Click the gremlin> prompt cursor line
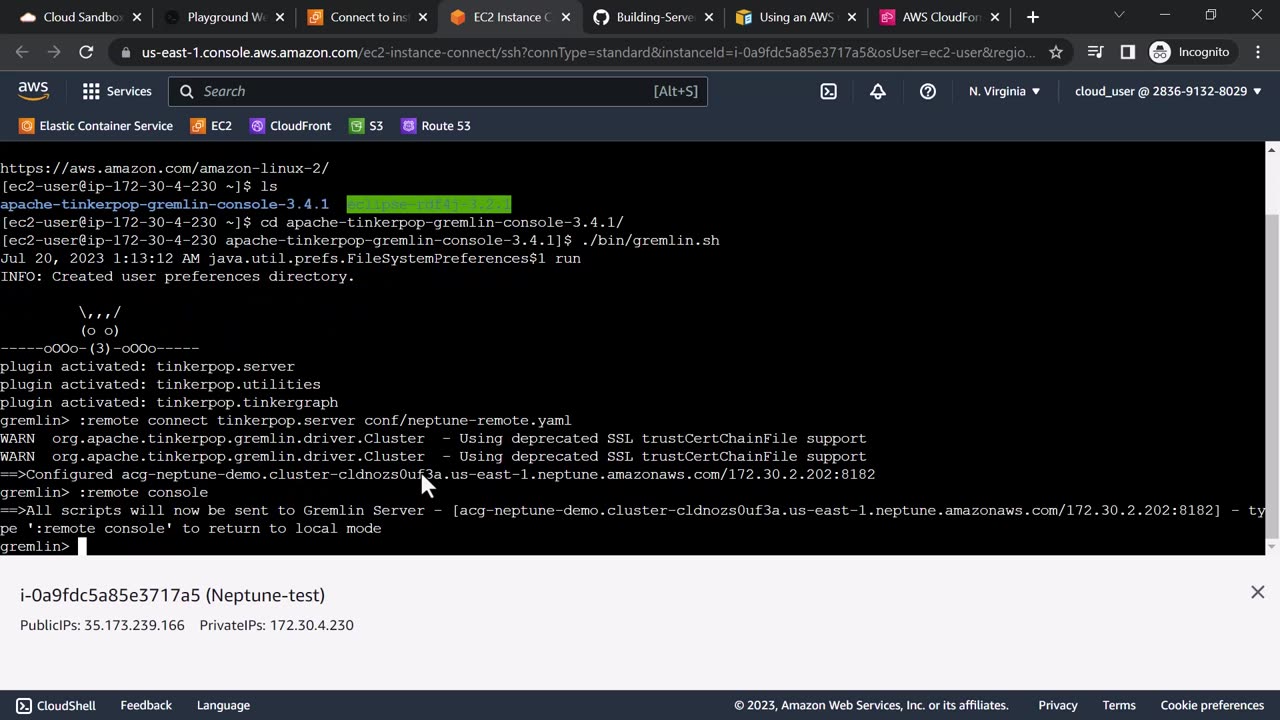 (x=44, y=546)
